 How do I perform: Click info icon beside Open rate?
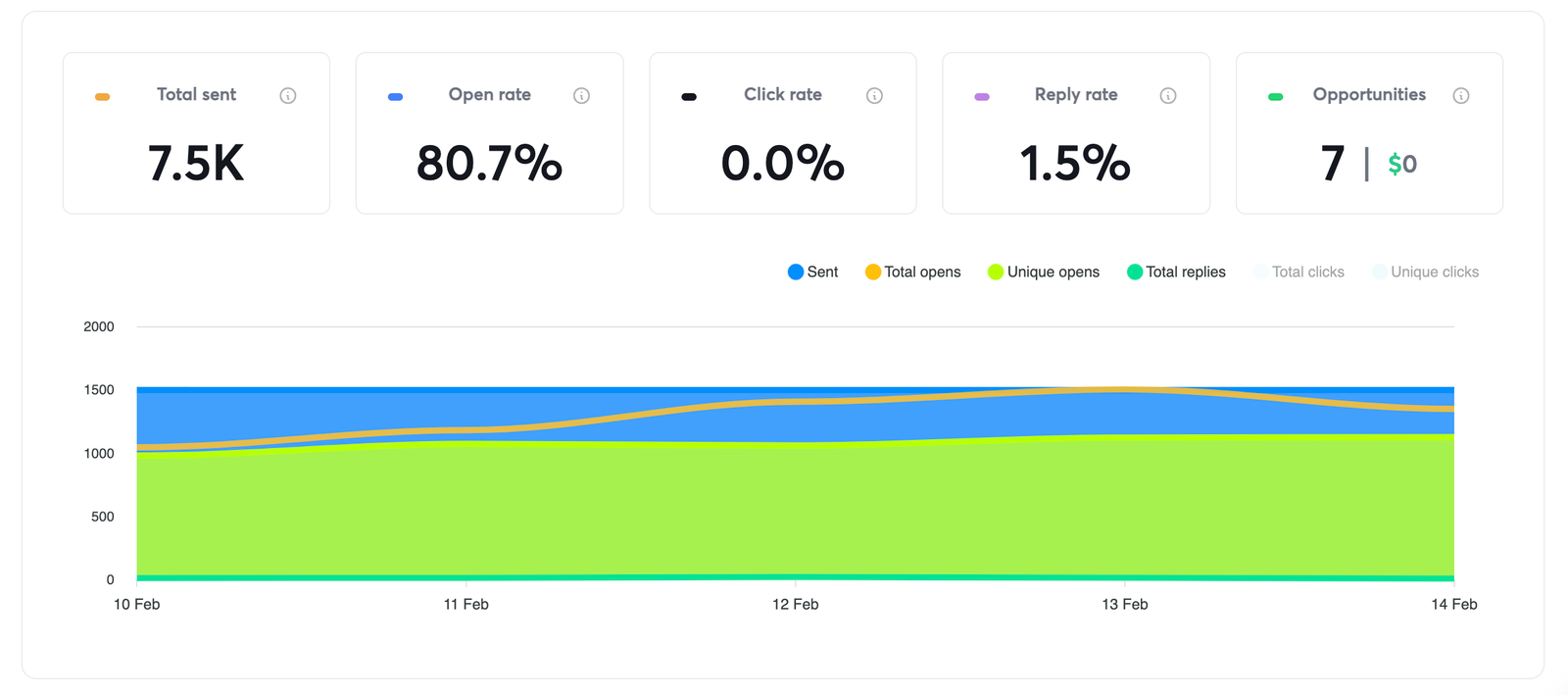click(x=581, y=95)
